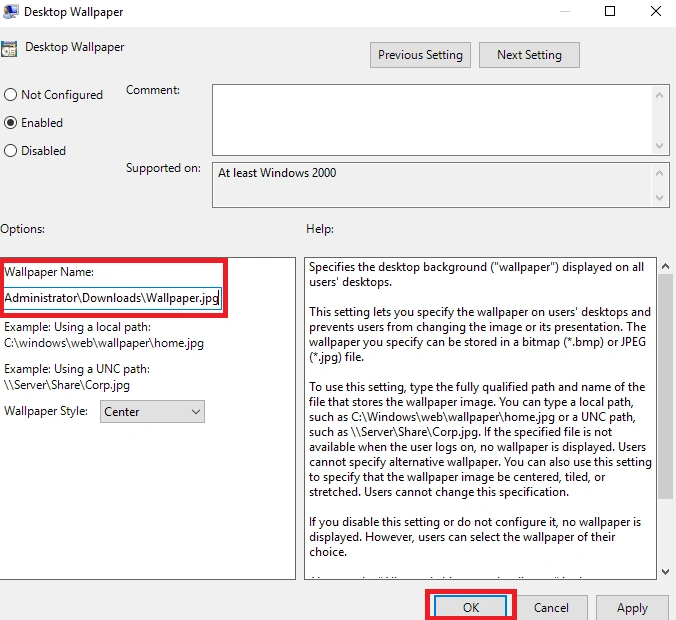Click the title bar Desktop Wallpaper icon
Screen dimensions: 676x620
click(10, 11)
